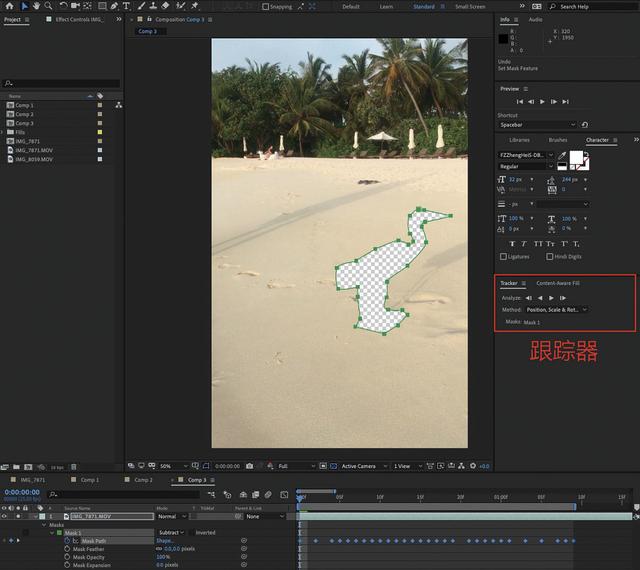640x570 pixels.
Task: Jump to last frame in Preview panel
Action: tap(565, 102)
